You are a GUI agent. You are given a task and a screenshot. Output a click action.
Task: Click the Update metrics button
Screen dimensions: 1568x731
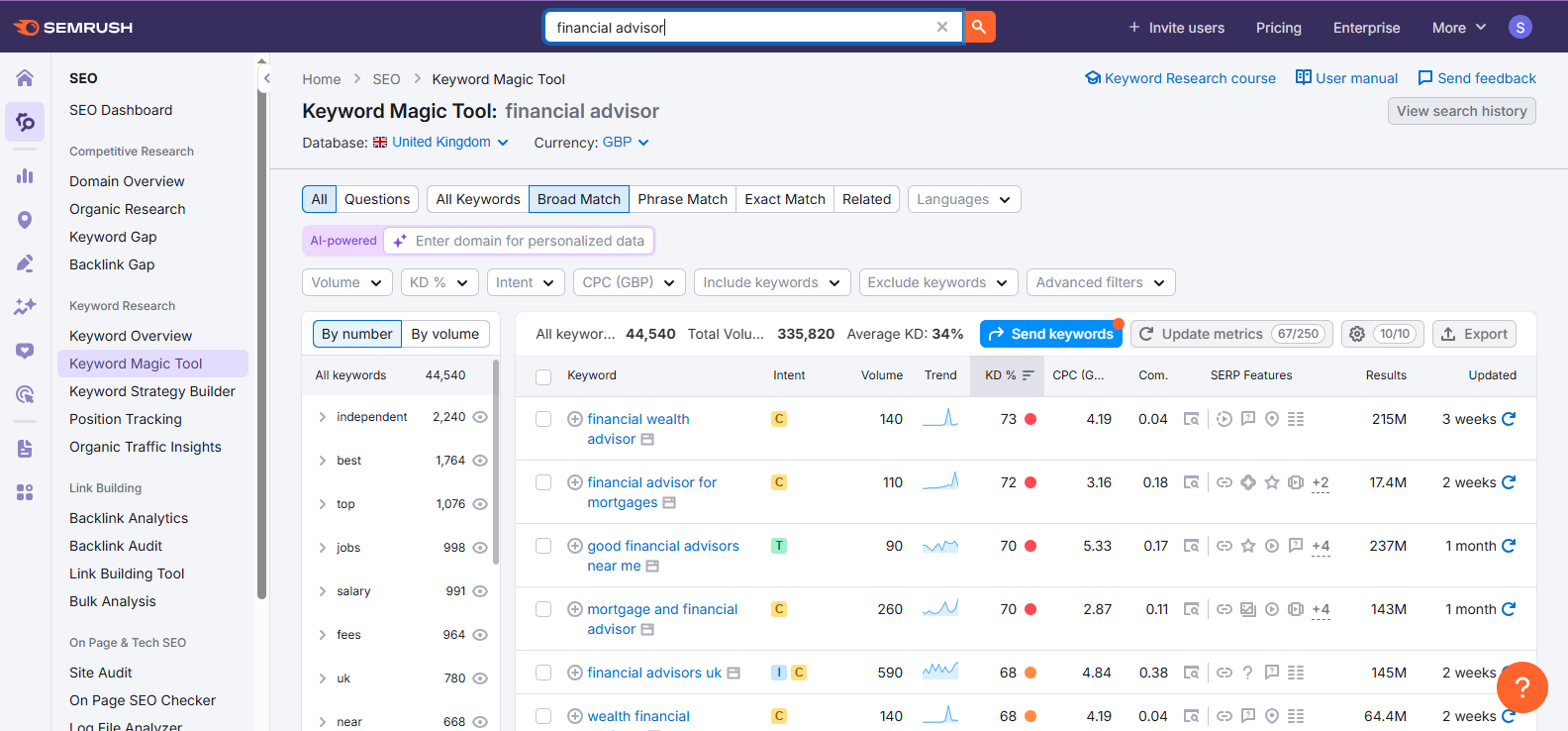coord(1231,334)
